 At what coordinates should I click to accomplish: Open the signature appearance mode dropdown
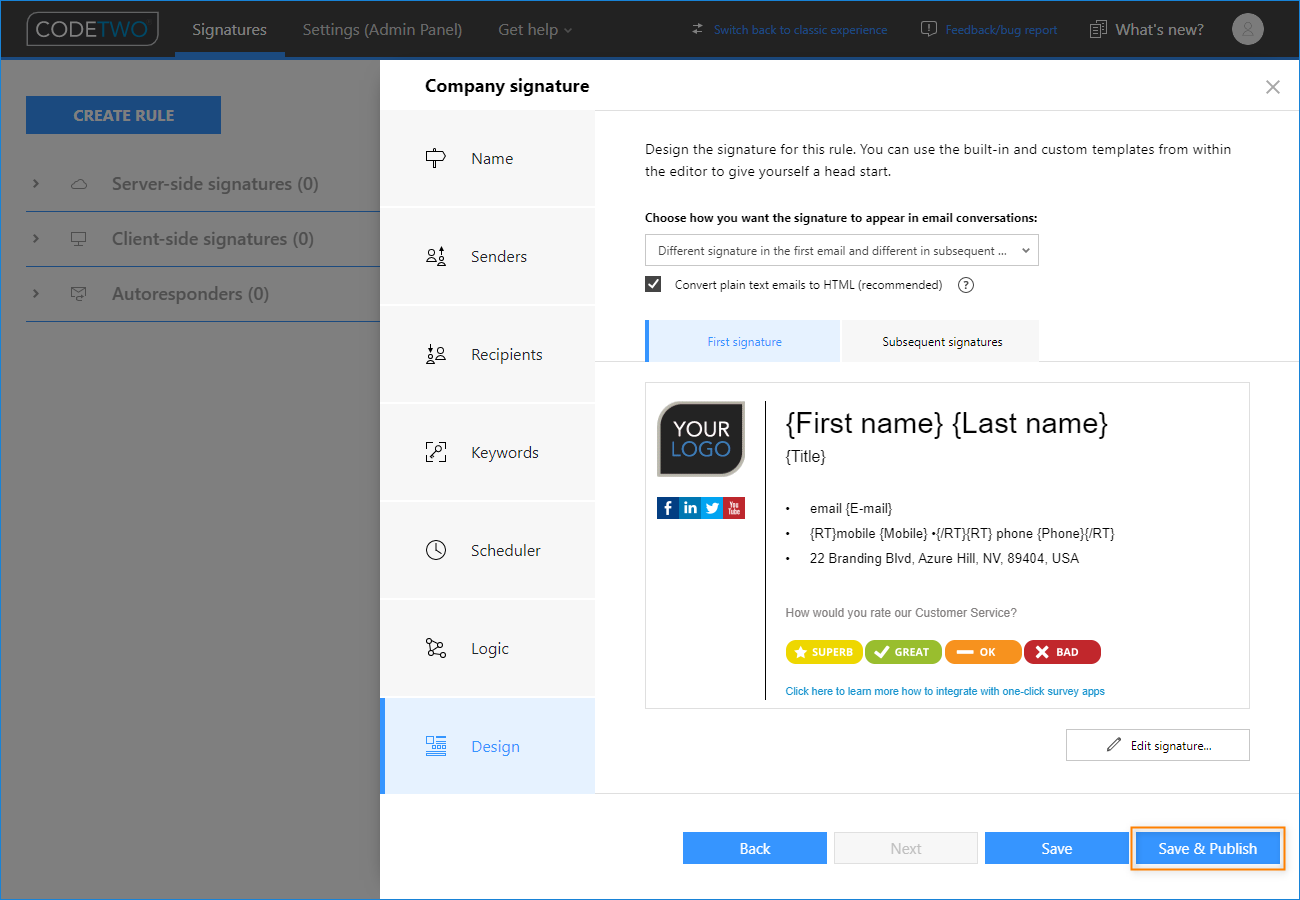coord(842,250)
